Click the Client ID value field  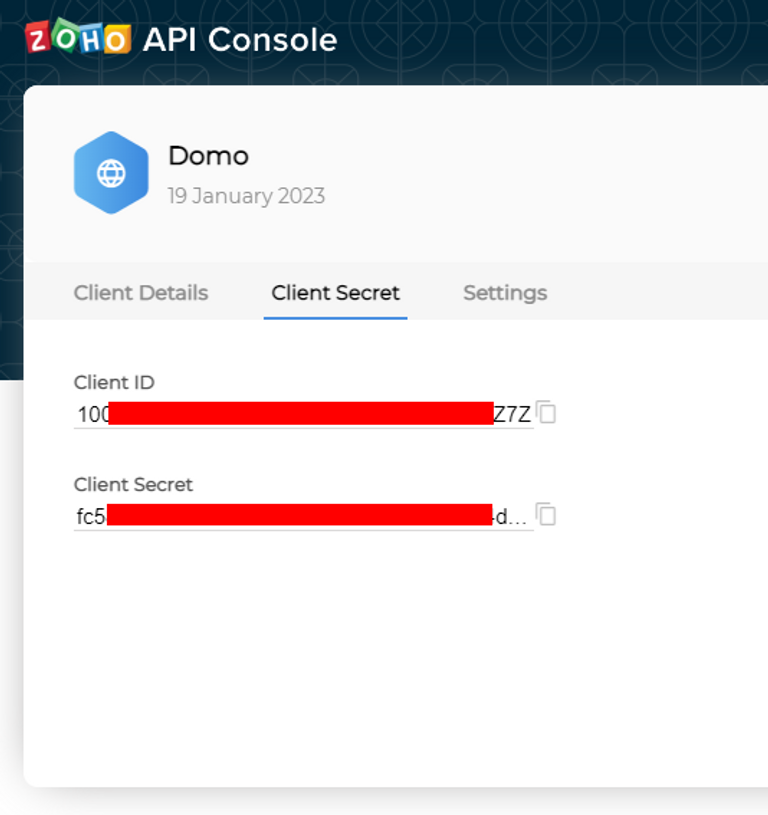(304, 414)
